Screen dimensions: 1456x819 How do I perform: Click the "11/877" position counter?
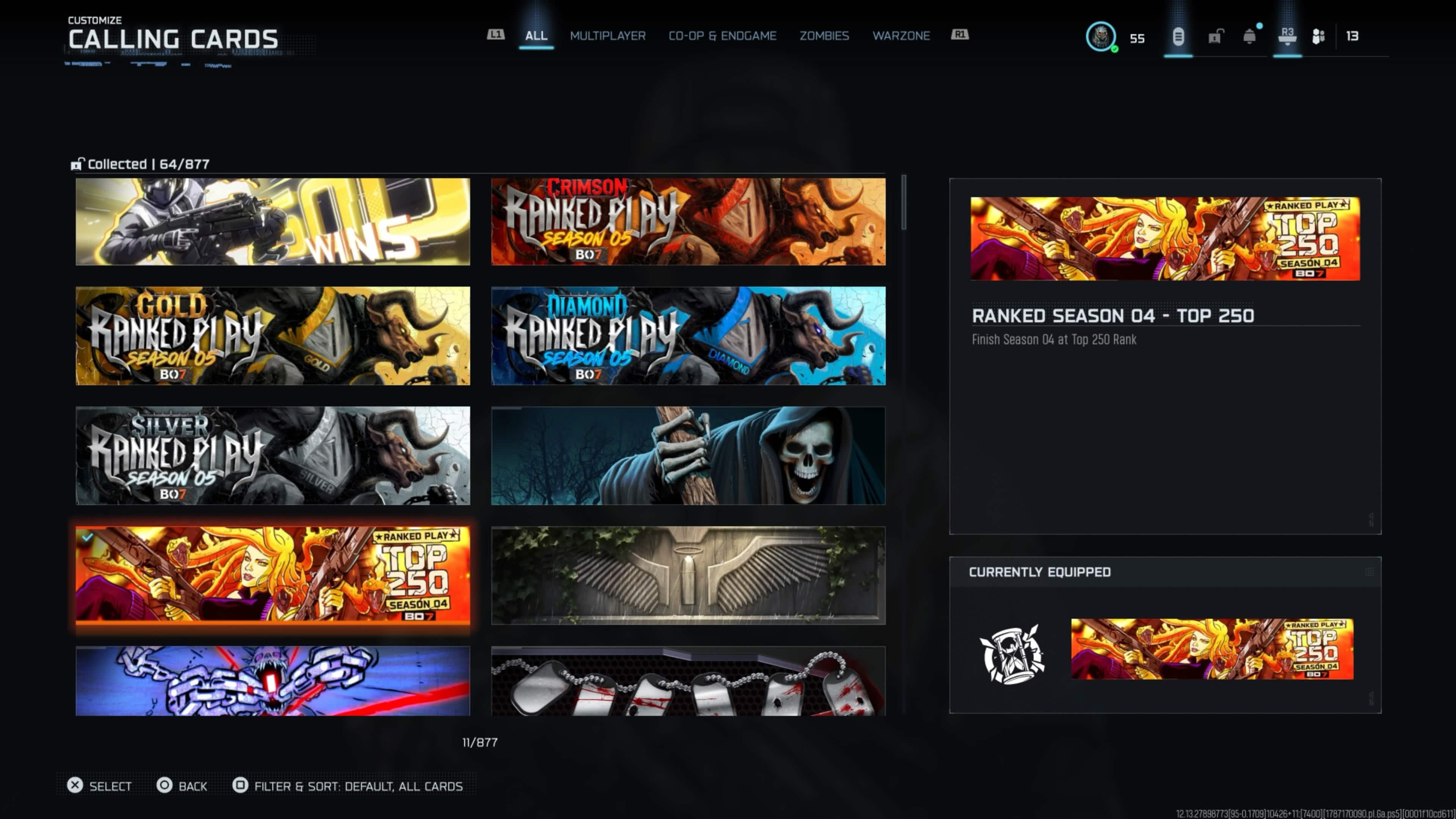pyautogui.click(x=480, y=742)
